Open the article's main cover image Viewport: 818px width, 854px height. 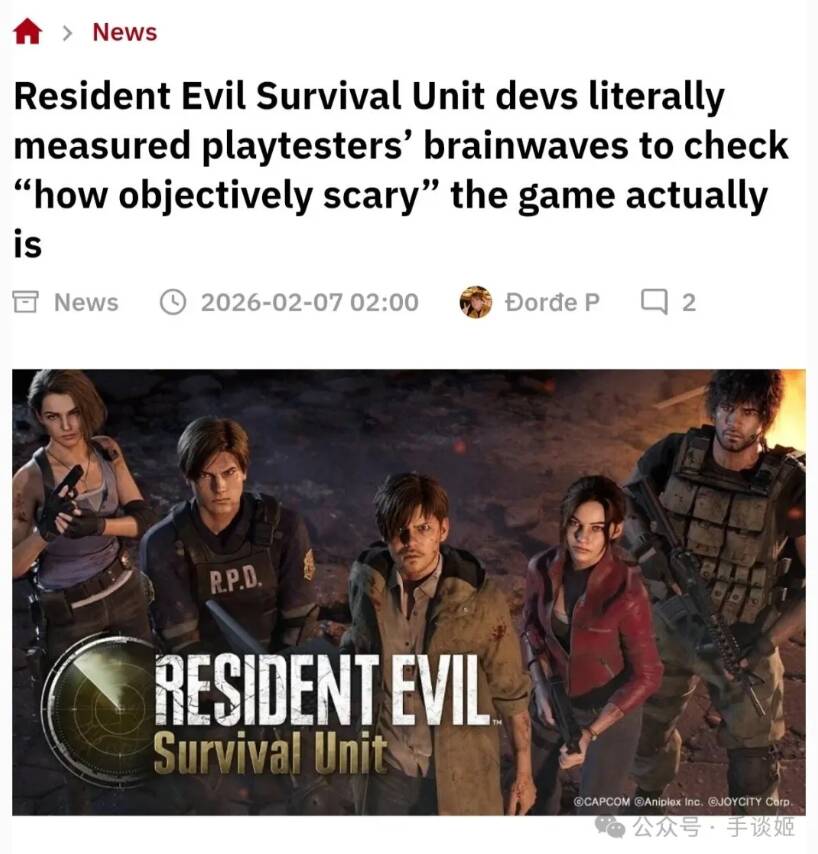tap(409, 592)
